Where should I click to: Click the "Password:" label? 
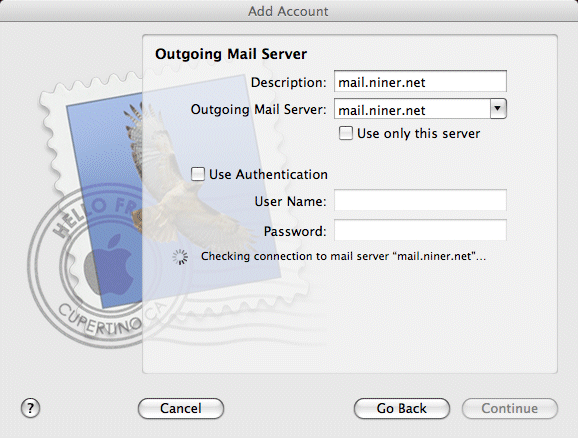(x=295, y=231)
